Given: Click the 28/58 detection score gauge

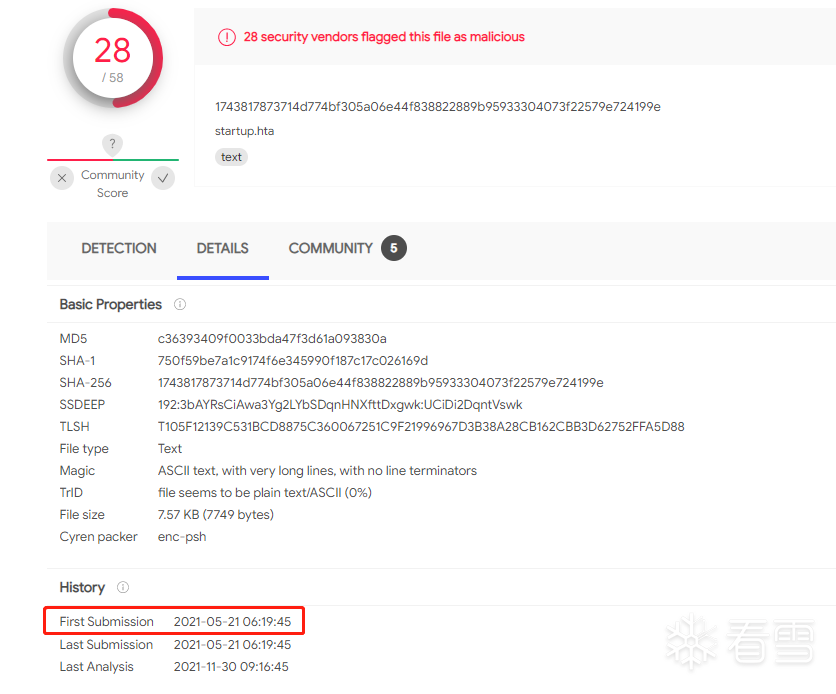Looking at the screenshot, I should (112, 58).
